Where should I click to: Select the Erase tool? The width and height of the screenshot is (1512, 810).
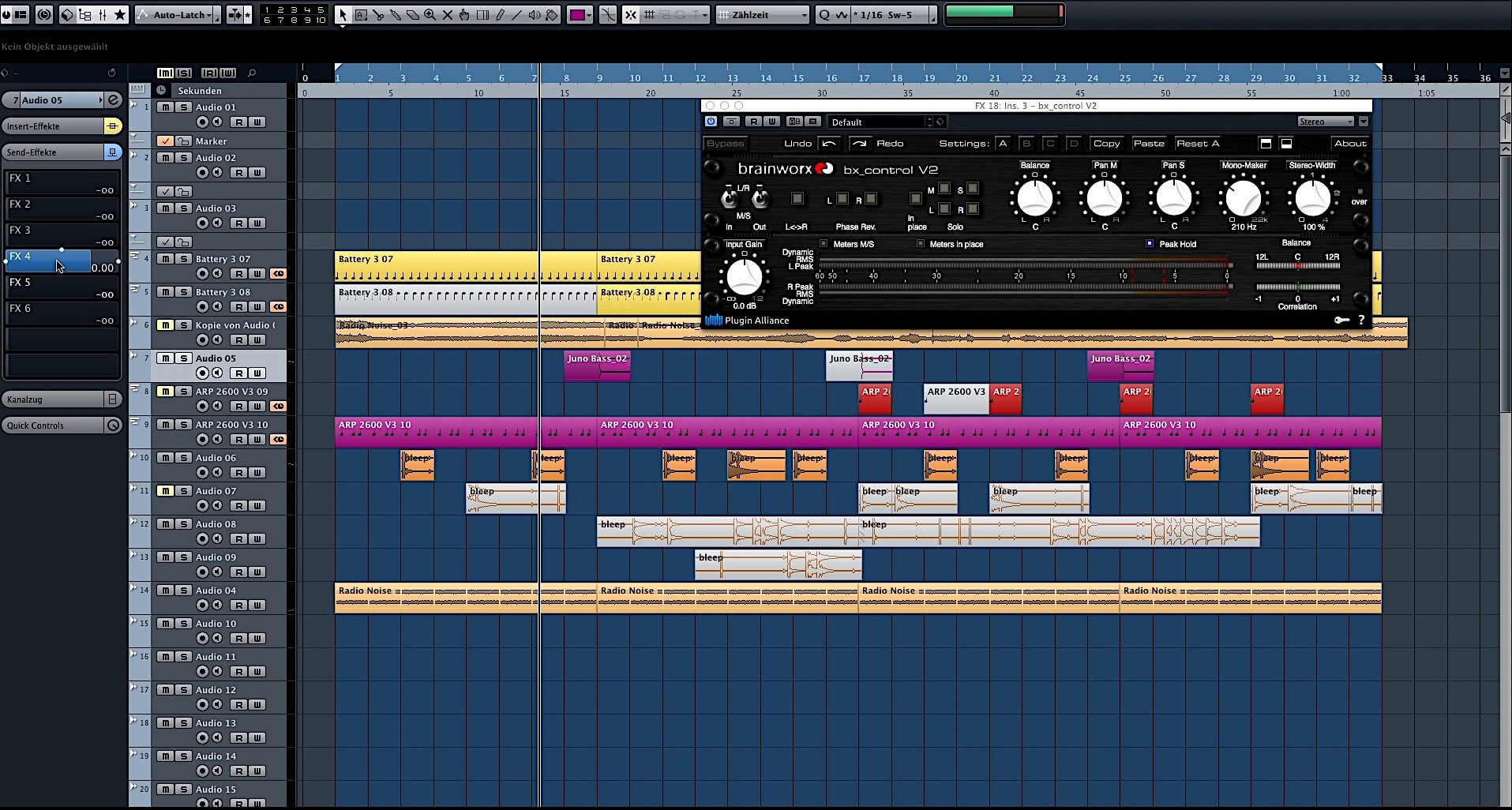[x=413, y=14]
